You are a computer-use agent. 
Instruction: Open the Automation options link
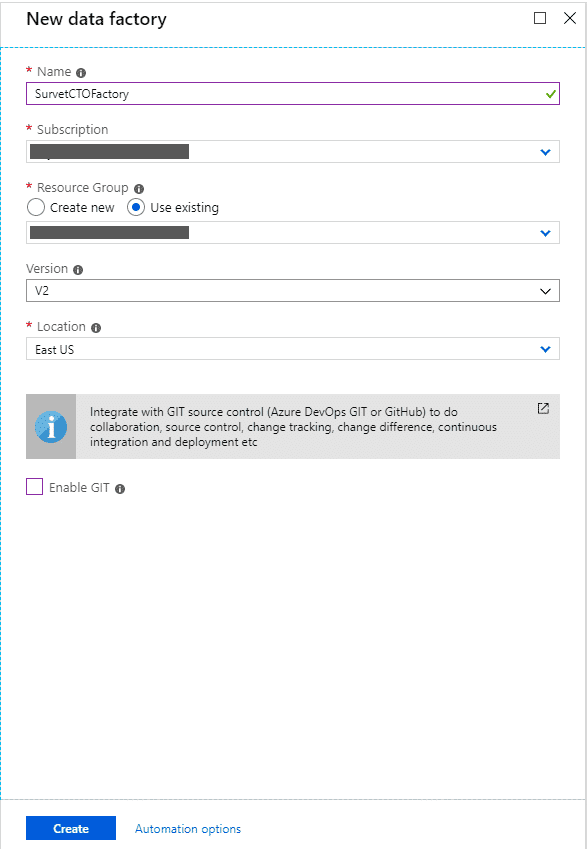tap(188, 828)
